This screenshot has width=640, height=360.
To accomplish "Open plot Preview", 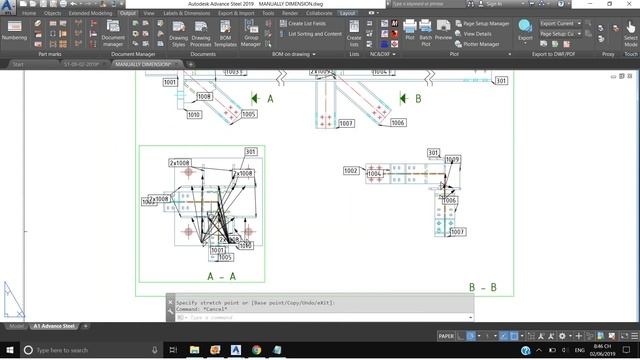I will [443, 29].
